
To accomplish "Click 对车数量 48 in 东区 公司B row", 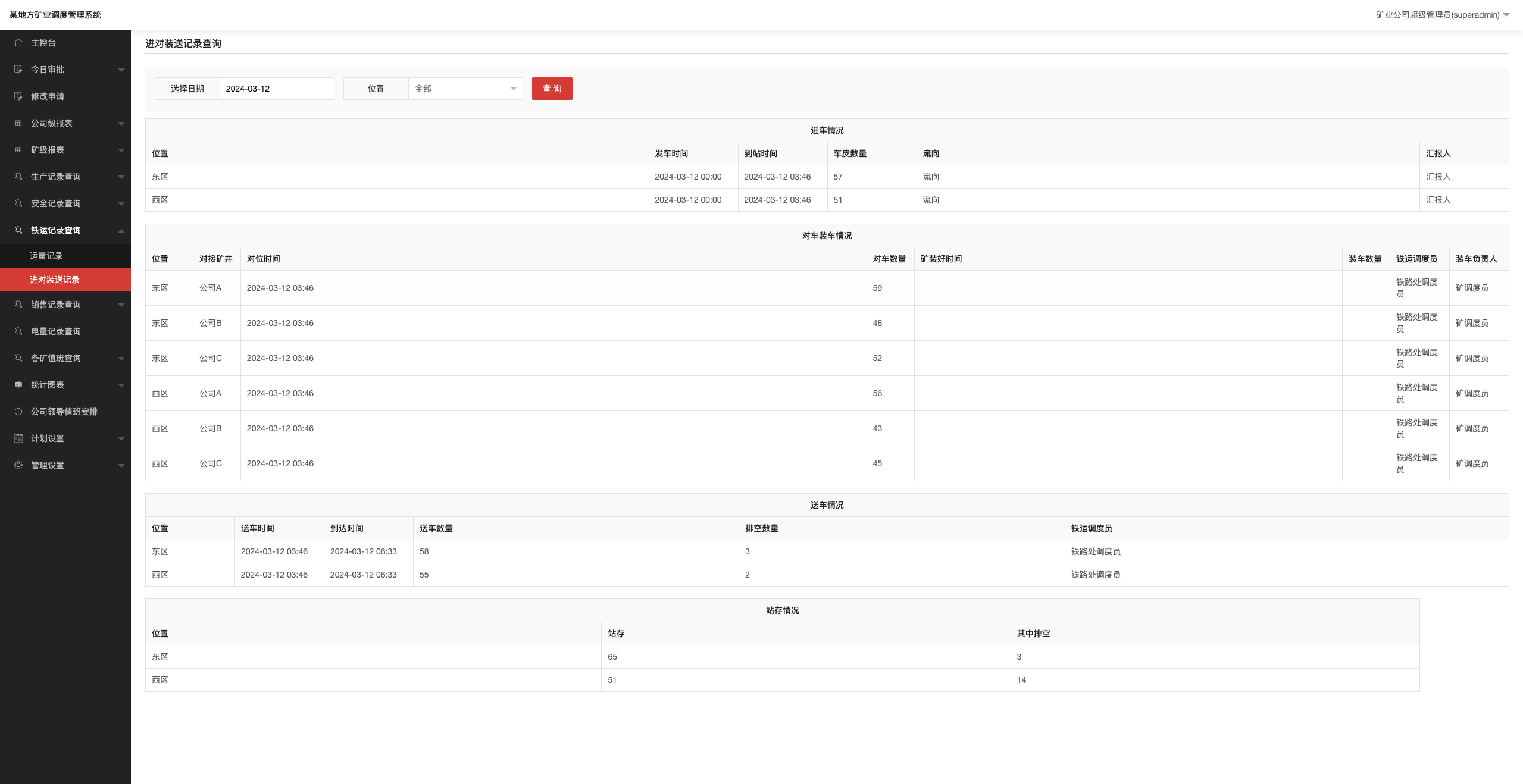I will click(x=877, y=323).
